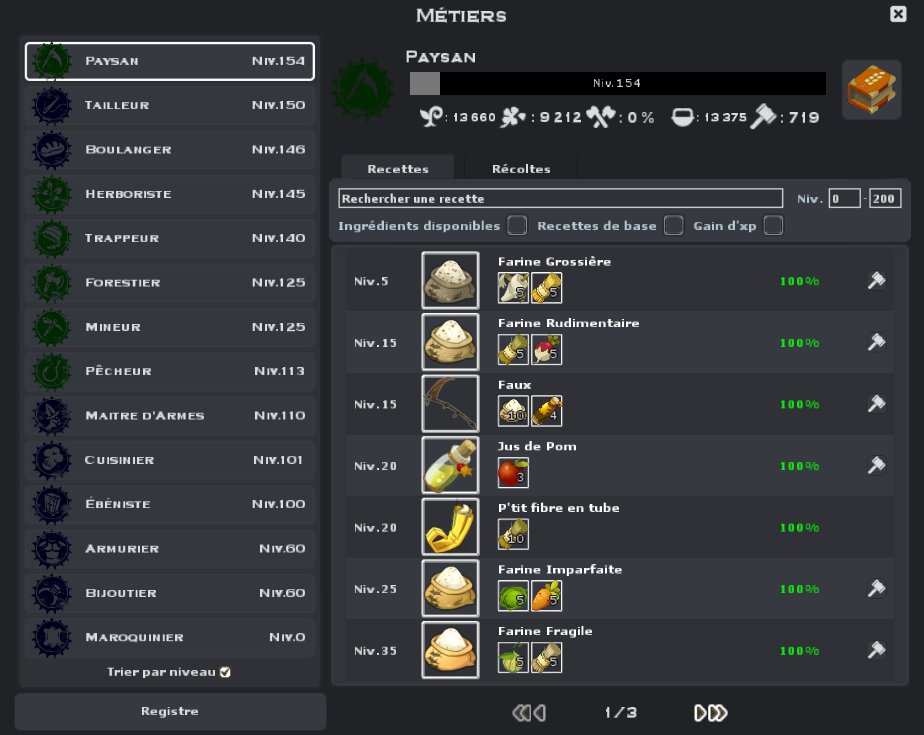Enable the Ingrédients disponibles checkbox
The width and height of the screenshot is (924, 735).
click(516, 225)
